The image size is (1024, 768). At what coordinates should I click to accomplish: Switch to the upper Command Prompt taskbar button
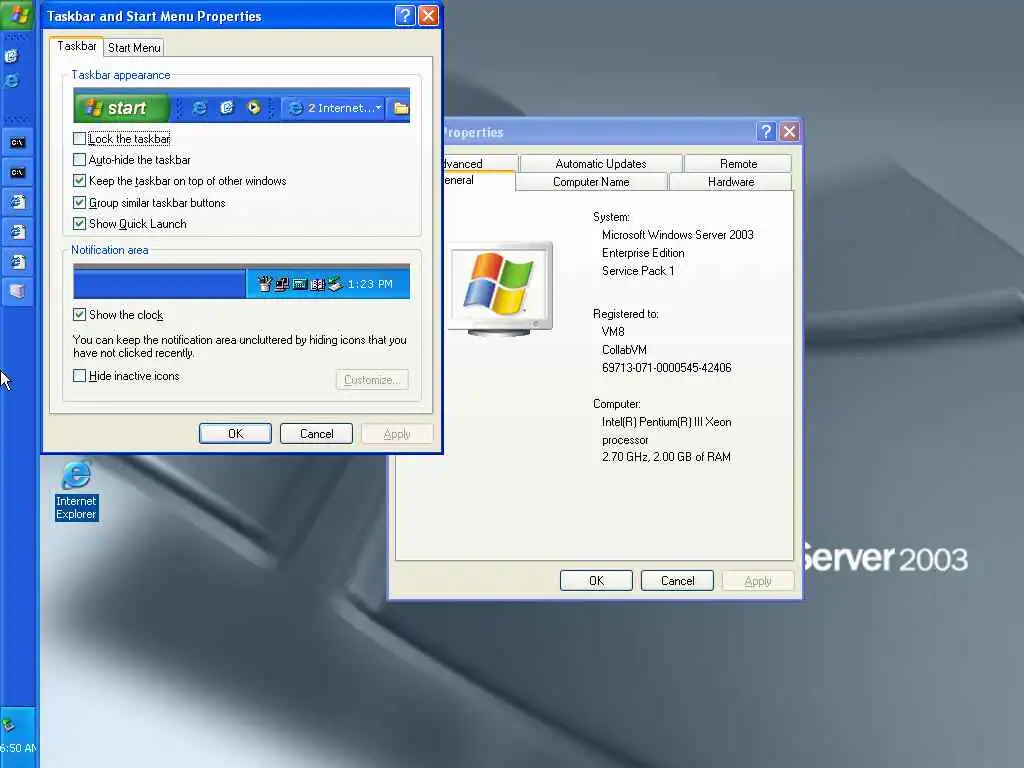point(17,142)
